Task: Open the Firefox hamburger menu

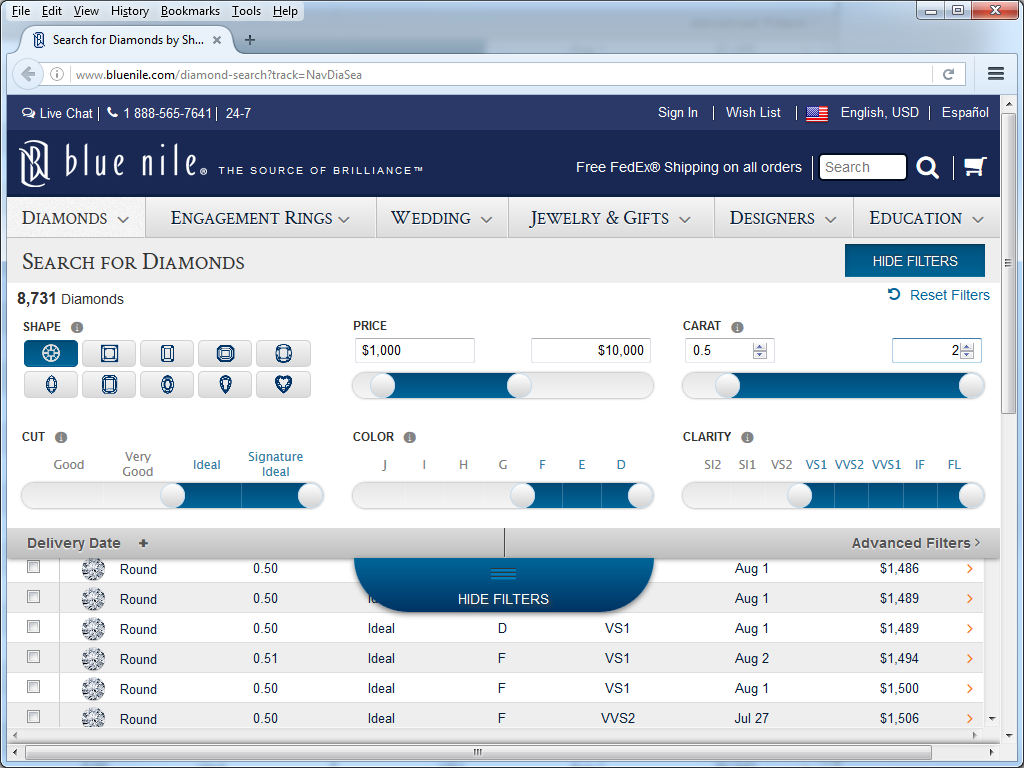Action: click(x=996, y=74)
